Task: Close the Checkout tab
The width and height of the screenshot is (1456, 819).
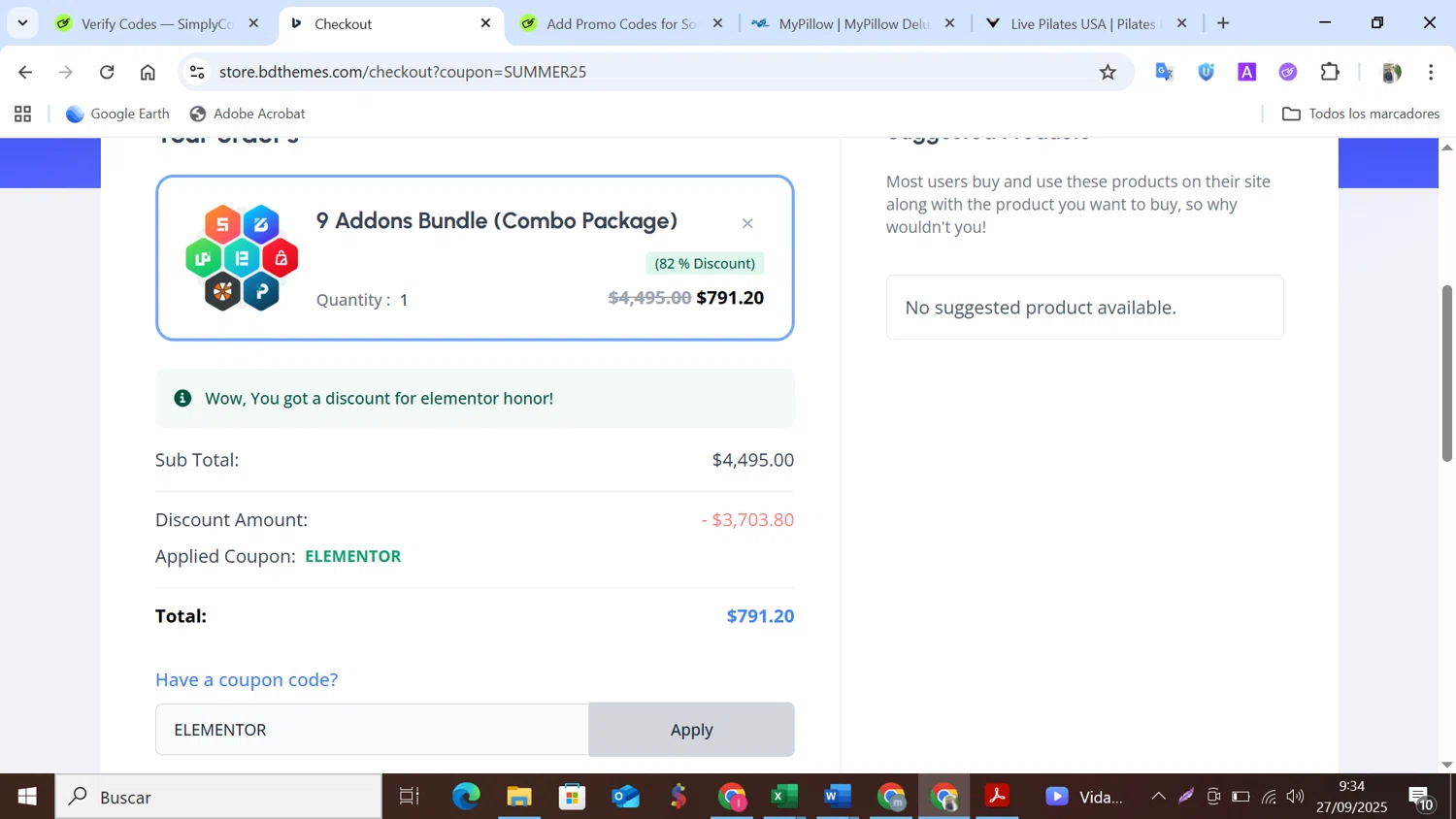Action: pos(485,23)
